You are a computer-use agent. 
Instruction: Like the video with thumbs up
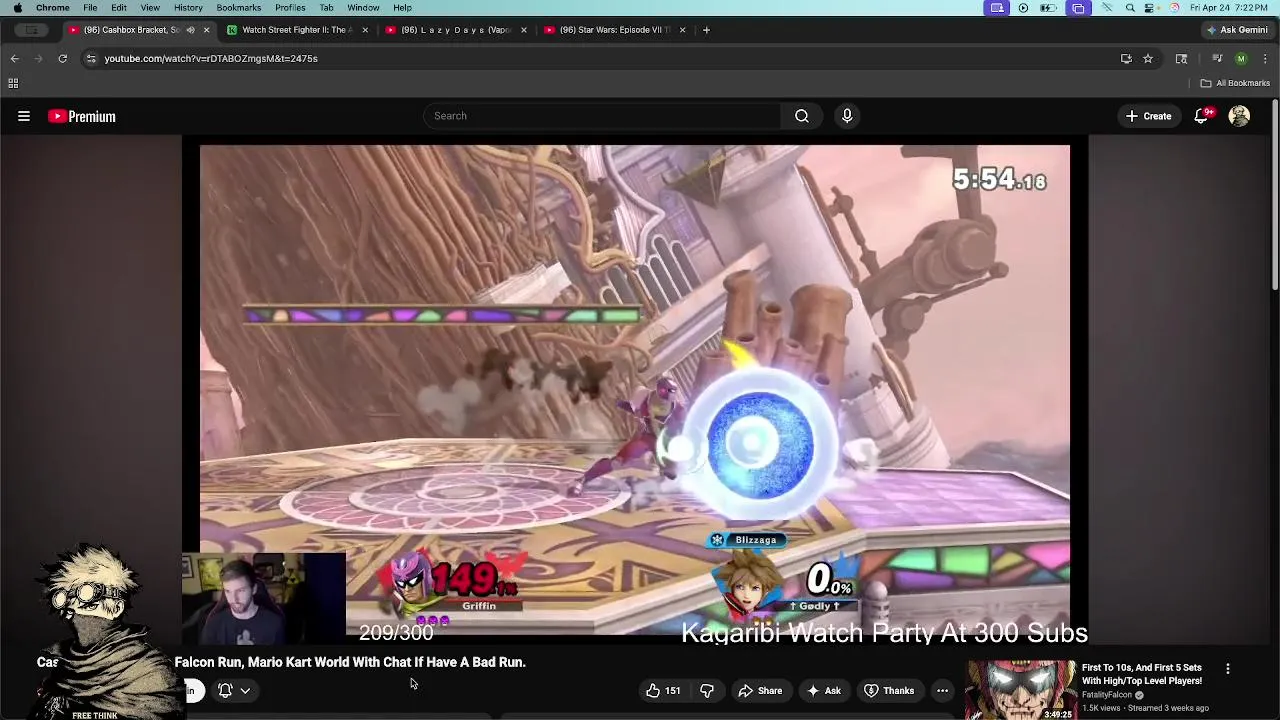(663, 690)
